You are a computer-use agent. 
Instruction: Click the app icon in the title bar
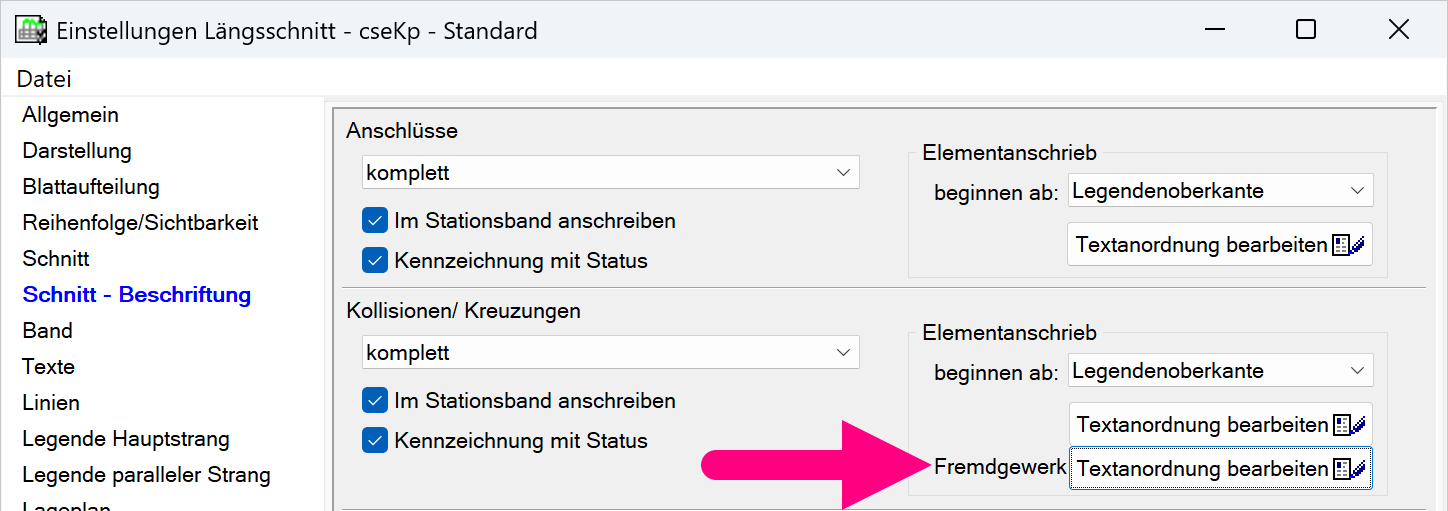click(31, 30)
